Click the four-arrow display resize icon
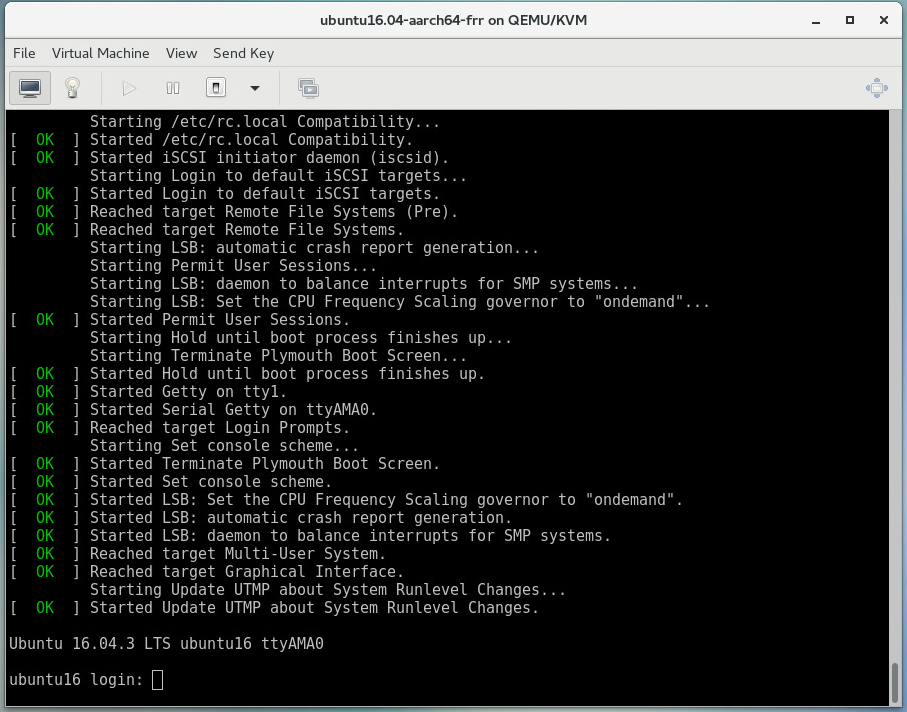Image resolution: width=907 pixels, height=712 pixels. 876,88
